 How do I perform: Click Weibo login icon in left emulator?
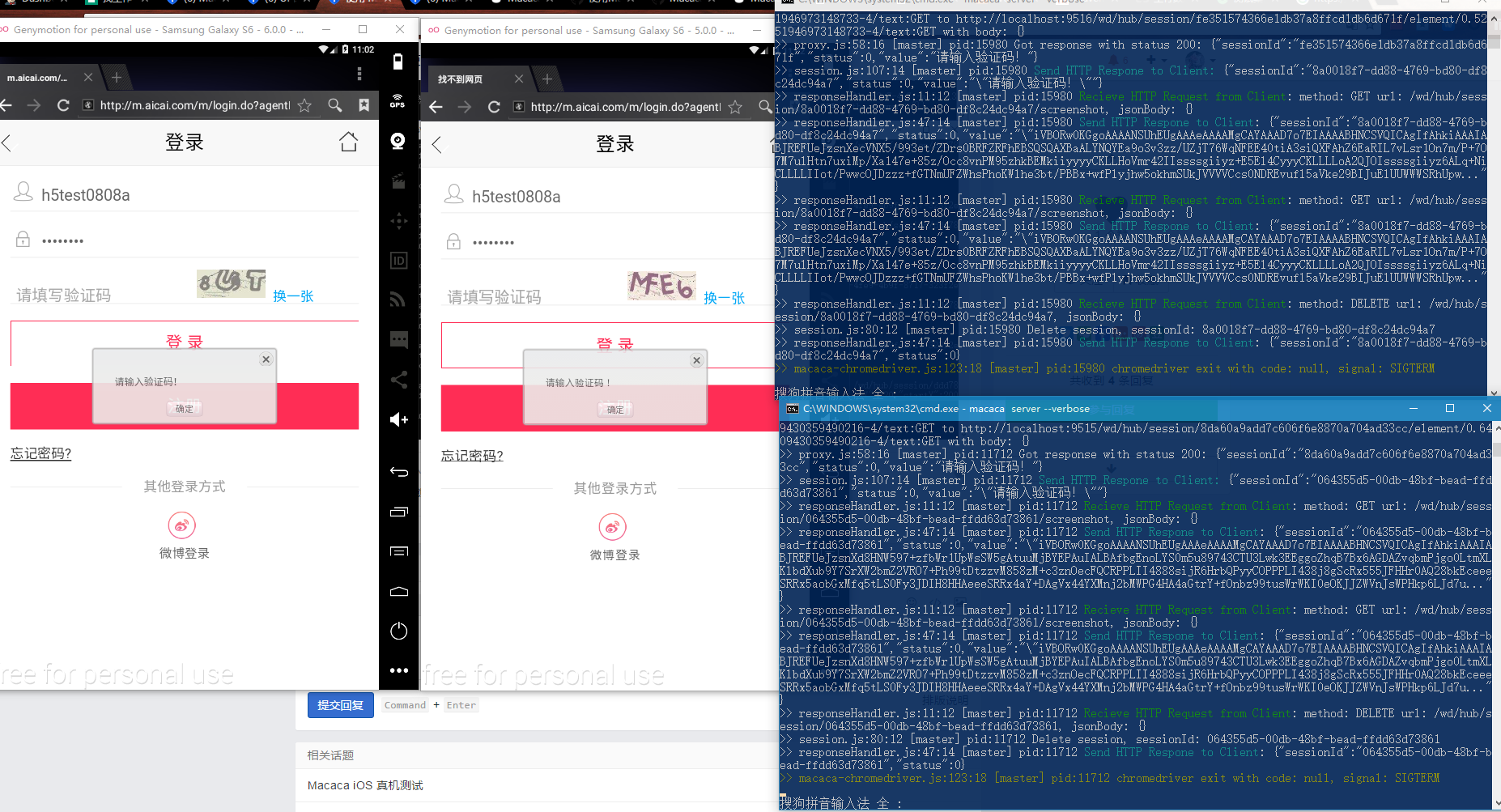coord(182,525)
